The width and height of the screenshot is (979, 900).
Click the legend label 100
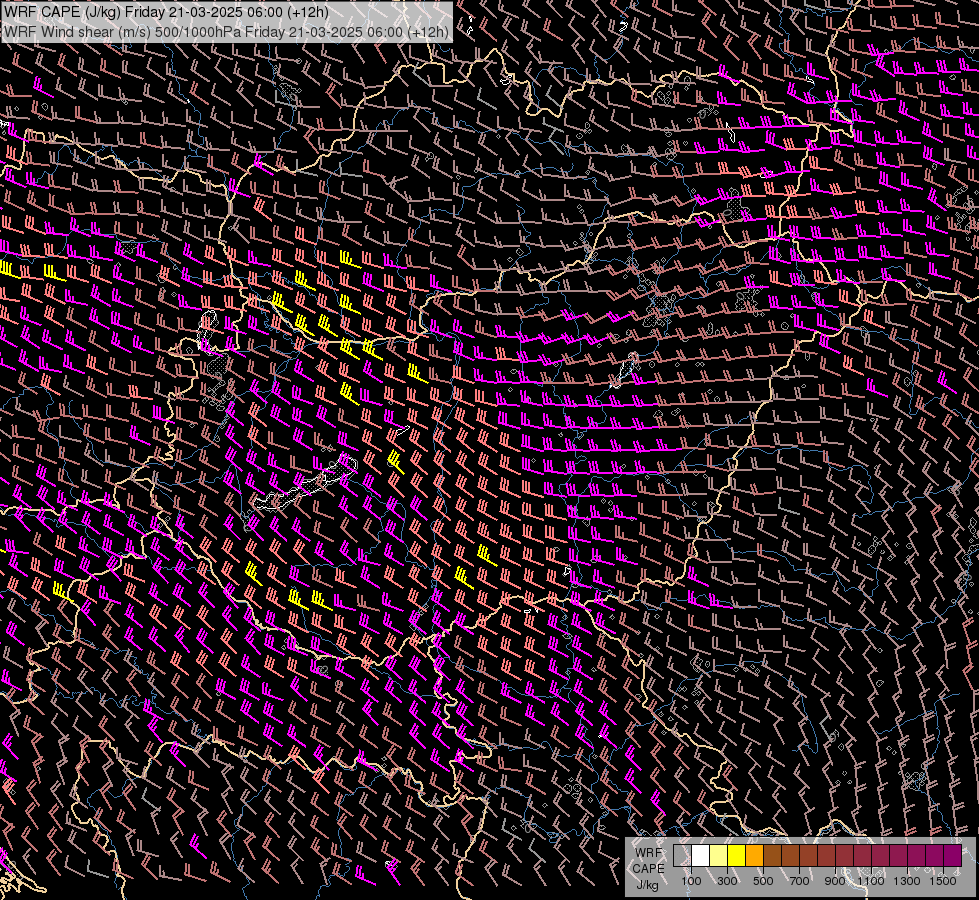coord(691,881)
